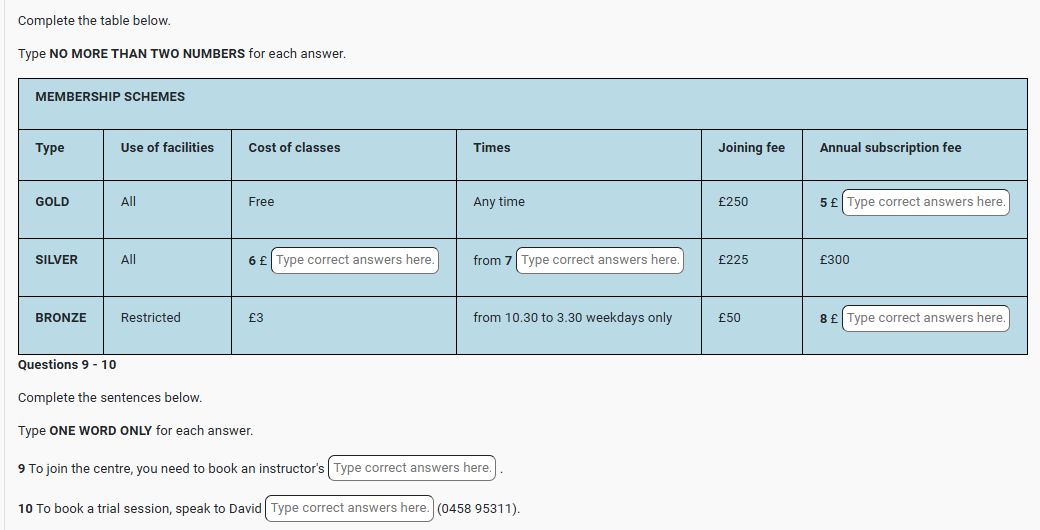Click the 'Restricted' facilities cell

pyautogui.click(x=150, y=318)
